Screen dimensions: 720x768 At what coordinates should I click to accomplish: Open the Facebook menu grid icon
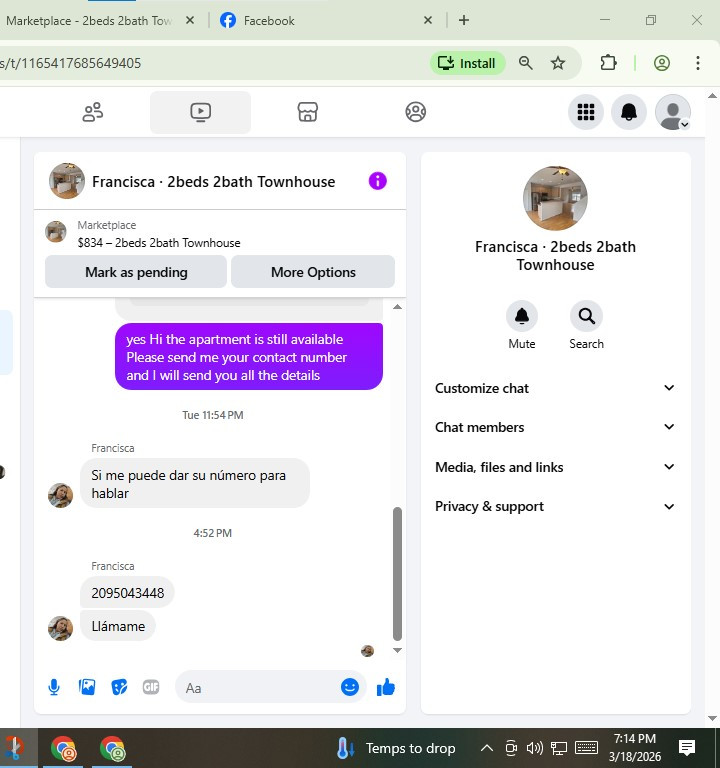point(586,112)
